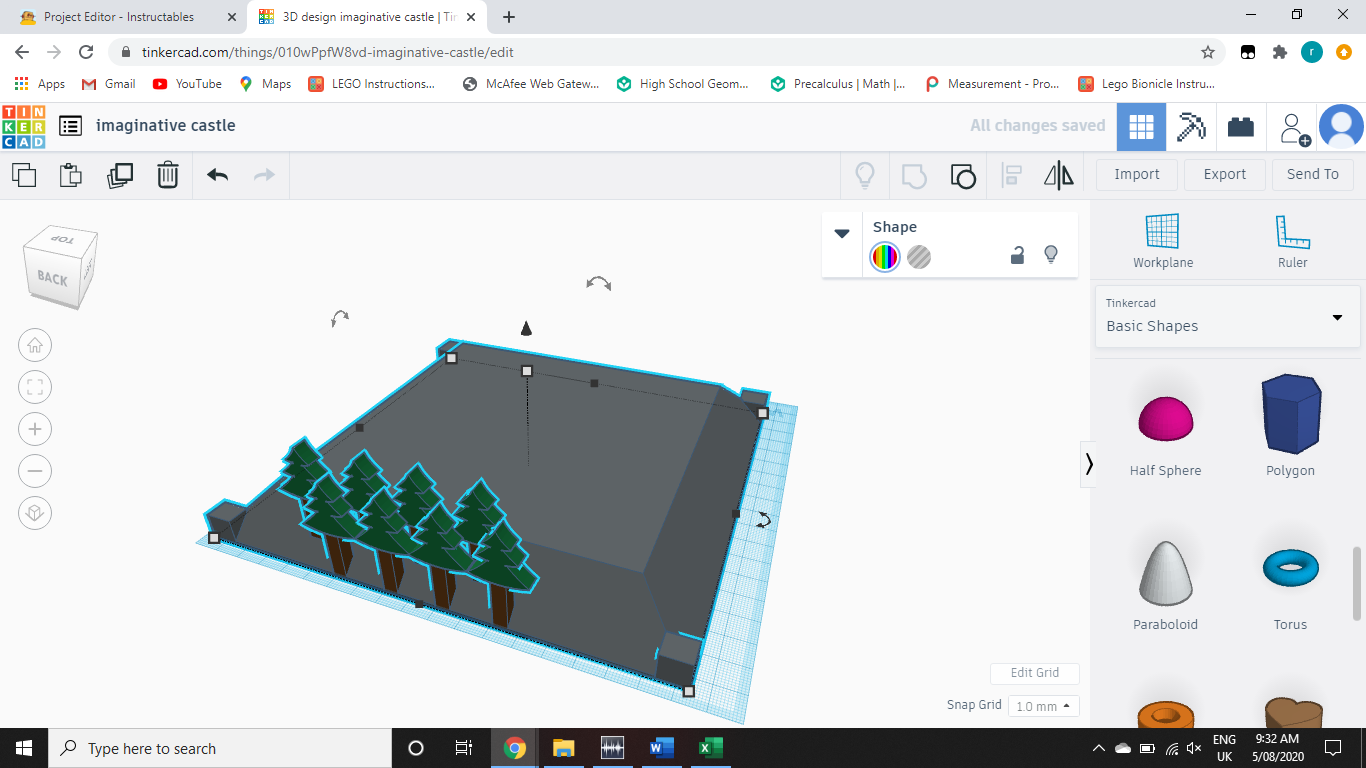
Task: Switch to orthographic view cube icon
Action: tap(35, 513)
